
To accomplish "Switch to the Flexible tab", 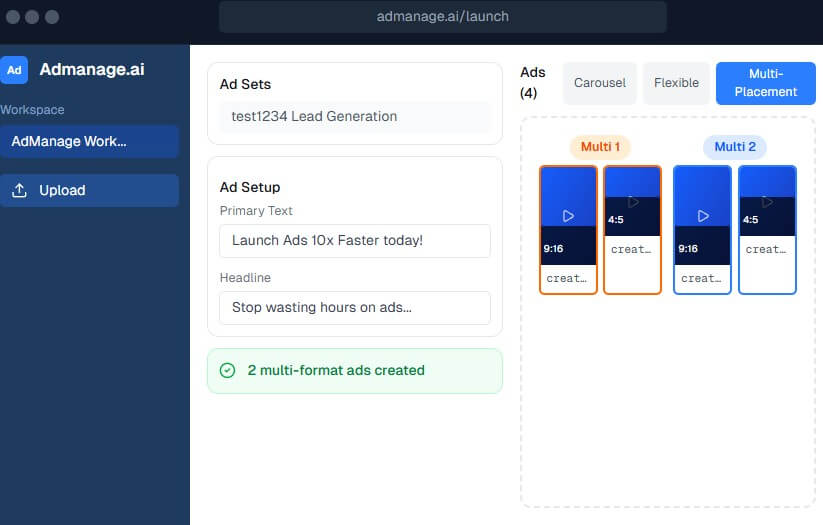I will click(676, 83).
